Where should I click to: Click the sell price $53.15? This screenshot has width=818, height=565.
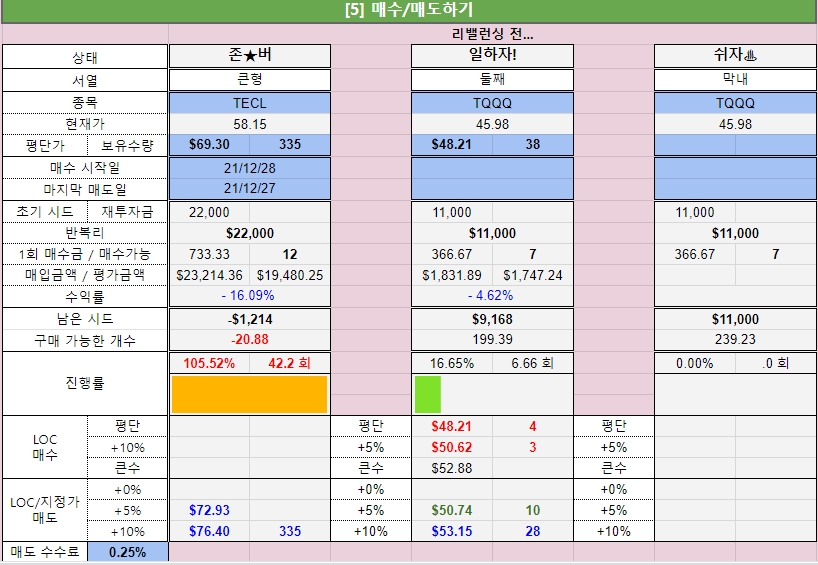coord(452,531)
